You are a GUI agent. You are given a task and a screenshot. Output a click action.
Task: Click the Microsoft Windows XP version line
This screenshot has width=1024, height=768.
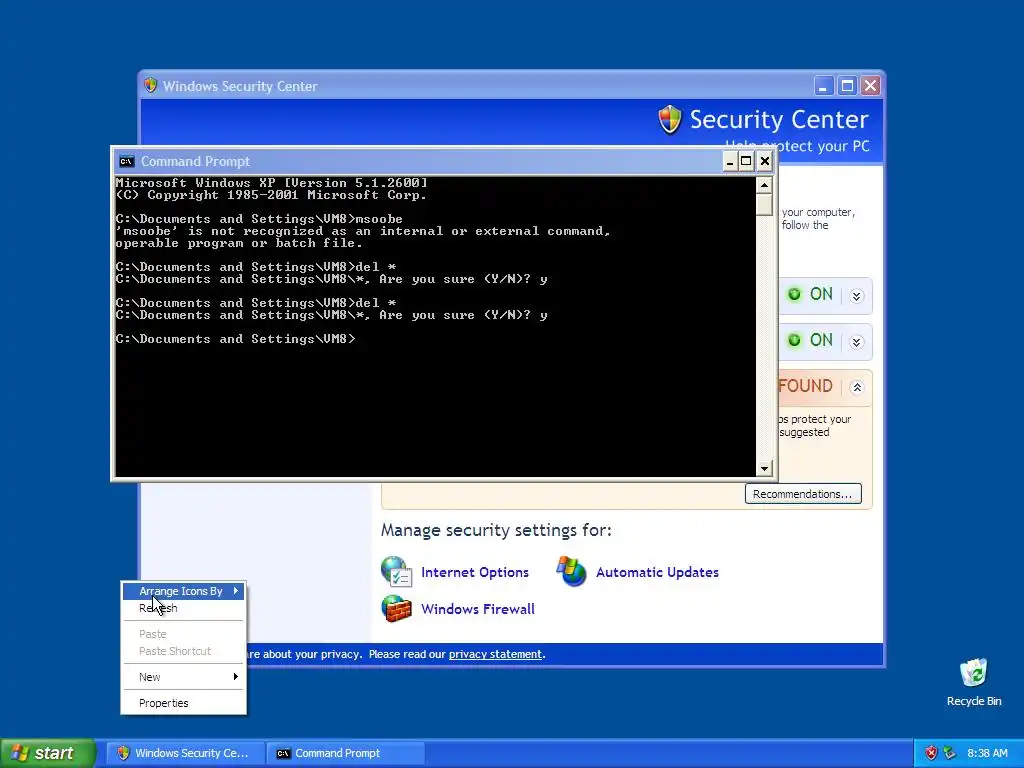point(272,183)
